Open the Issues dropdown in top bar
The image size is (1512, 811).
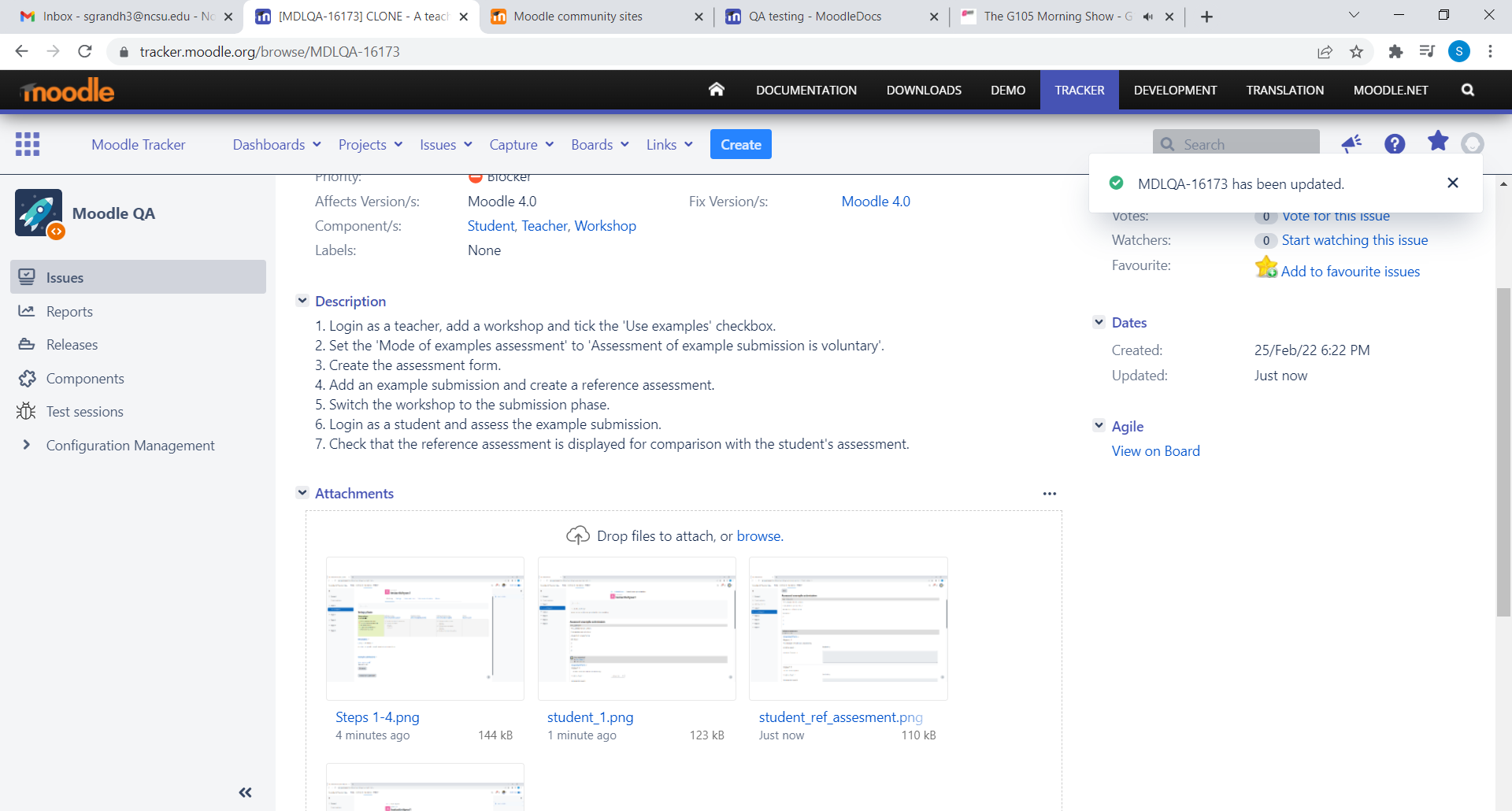click(x=446, y=145)
